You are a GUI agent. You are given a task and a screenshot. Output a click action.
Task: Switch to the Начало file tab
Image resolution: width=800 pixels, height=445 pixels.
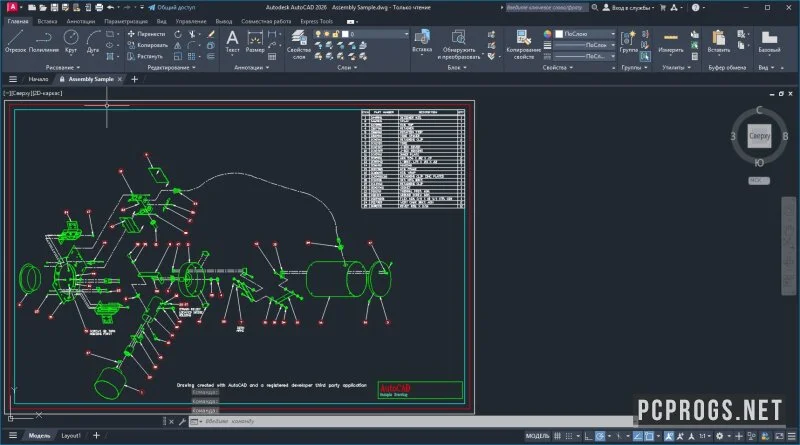[38, 79]
